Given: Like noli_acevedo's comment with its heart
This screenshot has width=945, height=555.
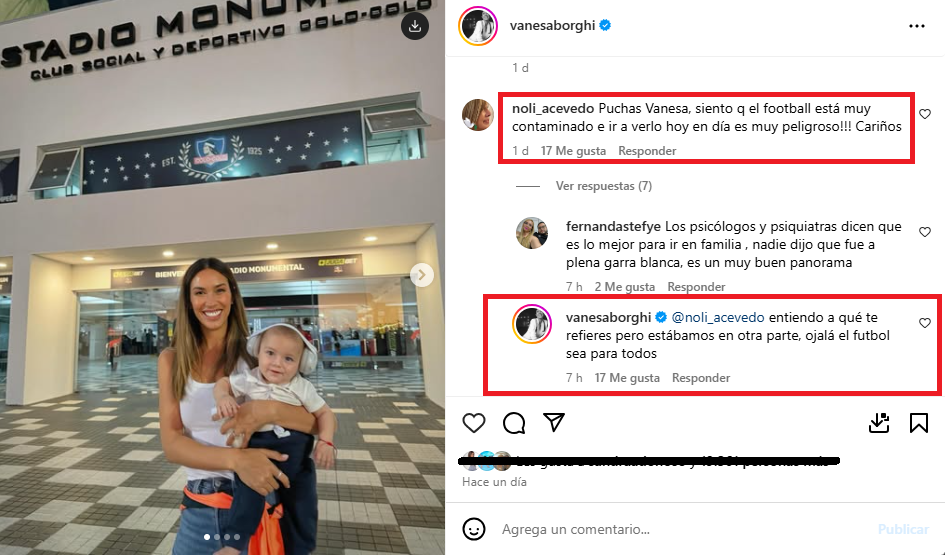Looking at the screenshot, I should 925,114.
